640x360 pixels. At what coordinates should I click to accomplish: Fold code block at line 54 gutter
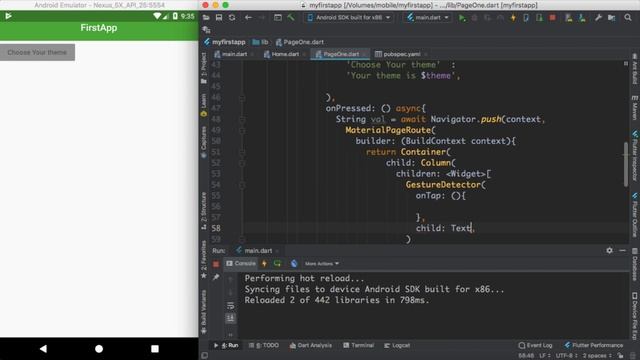(x=242, y=185)
